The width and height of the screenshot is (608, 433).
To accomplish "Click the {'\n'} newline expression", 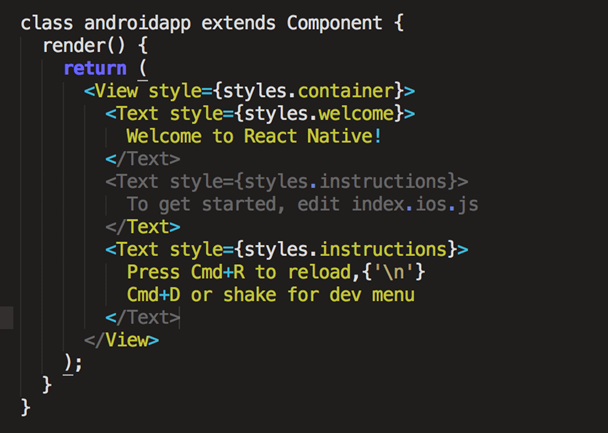I will [x=394, y=272].
